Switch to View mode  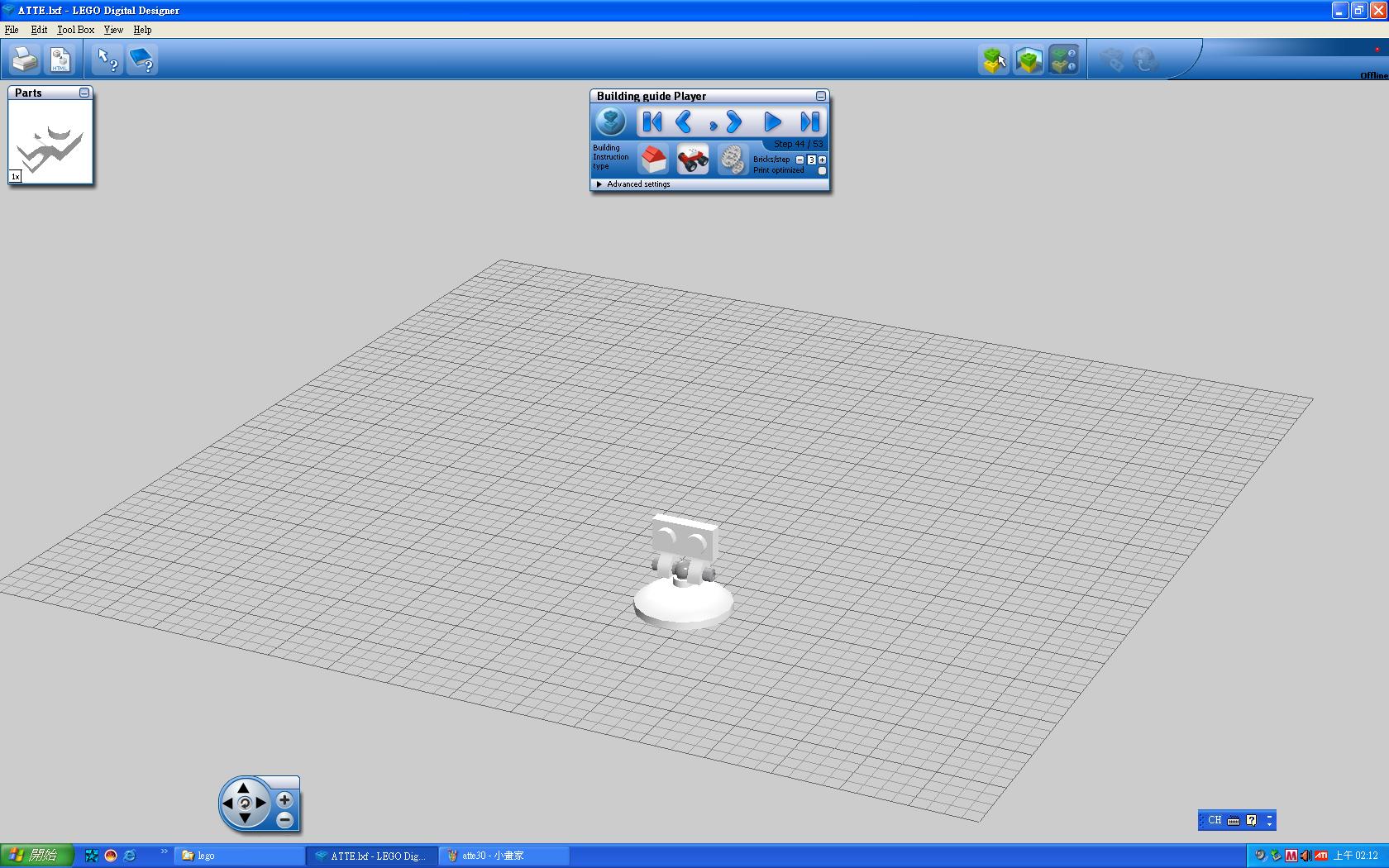[x=1029, y=60]
